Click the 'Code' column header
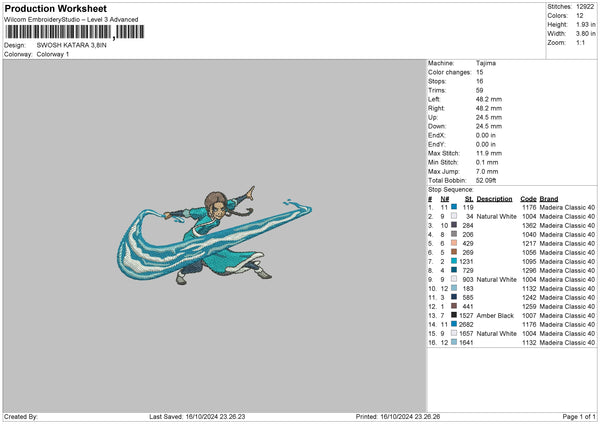 point(528,199)
